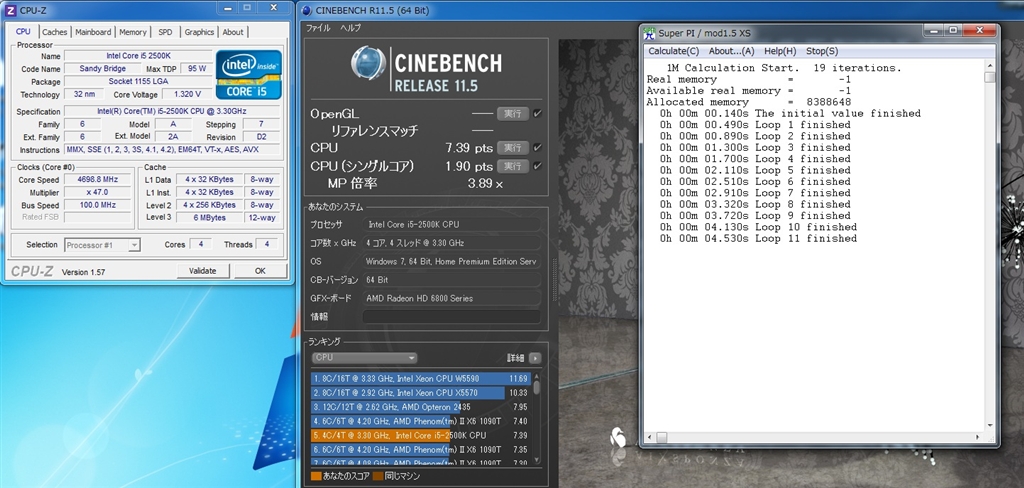This screenshot has width=1024, height=488.
Task: Click the Code Name value Sandy Bridge
Action: pos(103,69)
